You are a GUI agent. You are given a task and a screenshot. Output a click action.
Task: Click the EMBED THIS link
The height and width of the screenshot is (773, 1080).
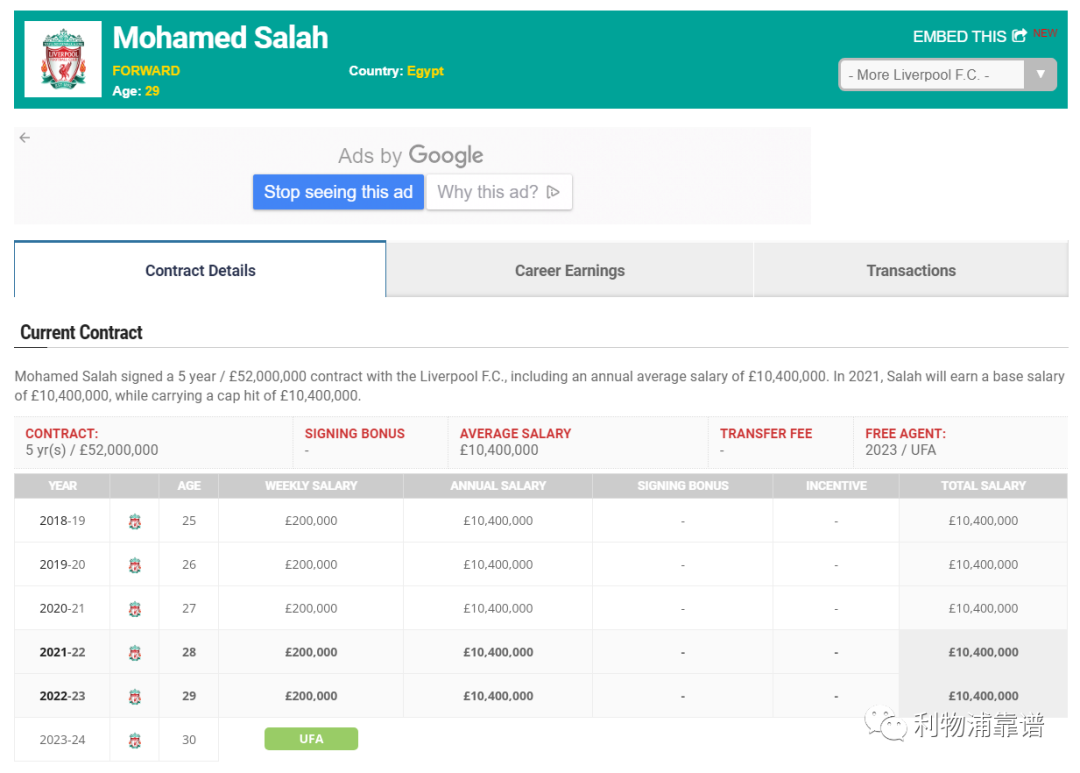click(969, 37)
